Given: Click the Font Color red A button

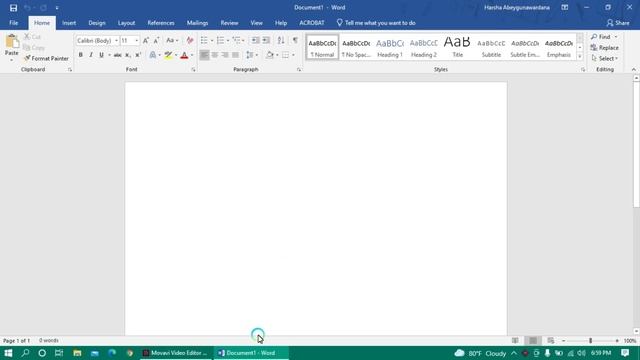Looking at the screenshot, I should pos(184,55).
